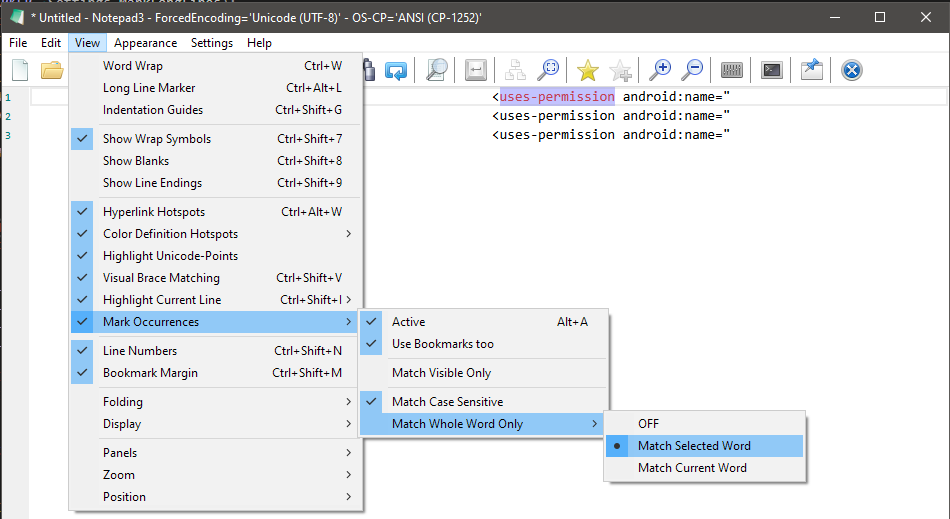Select Long Line Marker menu item

click(x=216, y=88)
